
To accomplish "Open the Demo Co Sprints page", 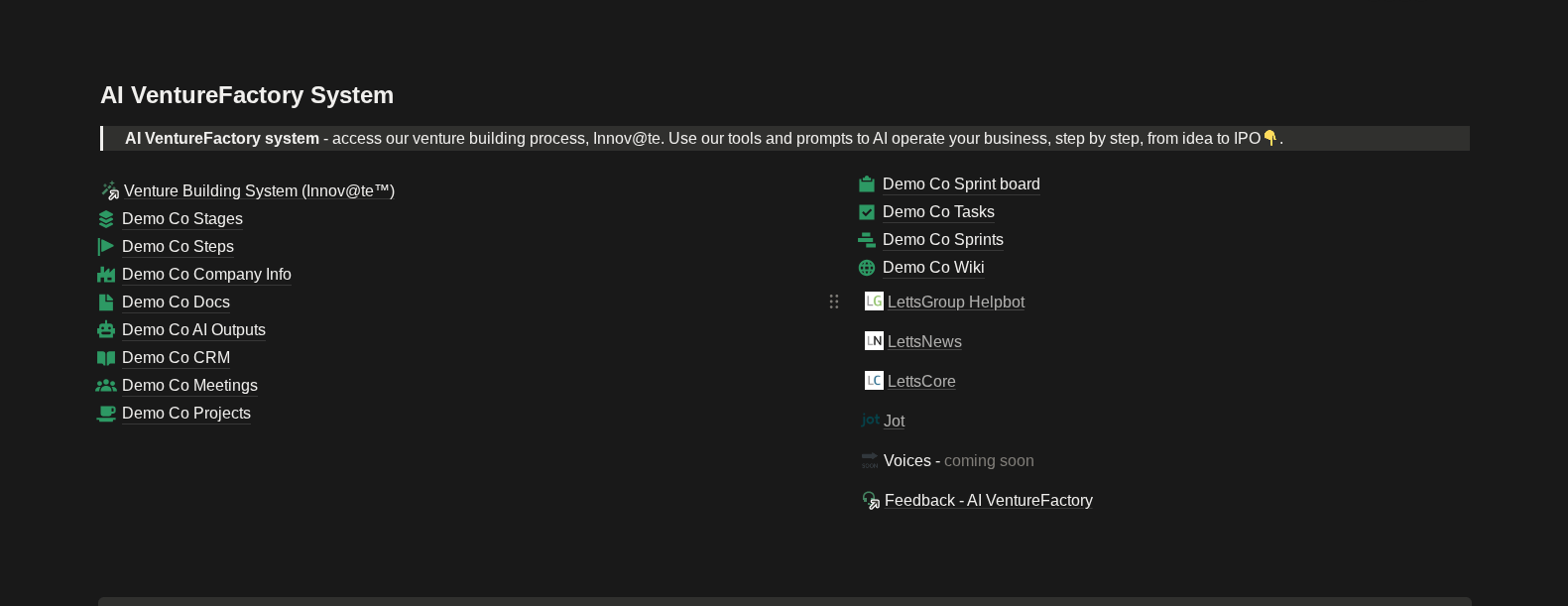I will pyautogui.click(x=942, y=240).
